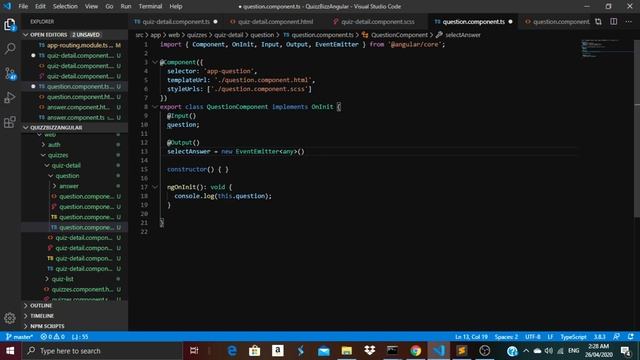Select the TypeScript language mode

tap(573, 337)
